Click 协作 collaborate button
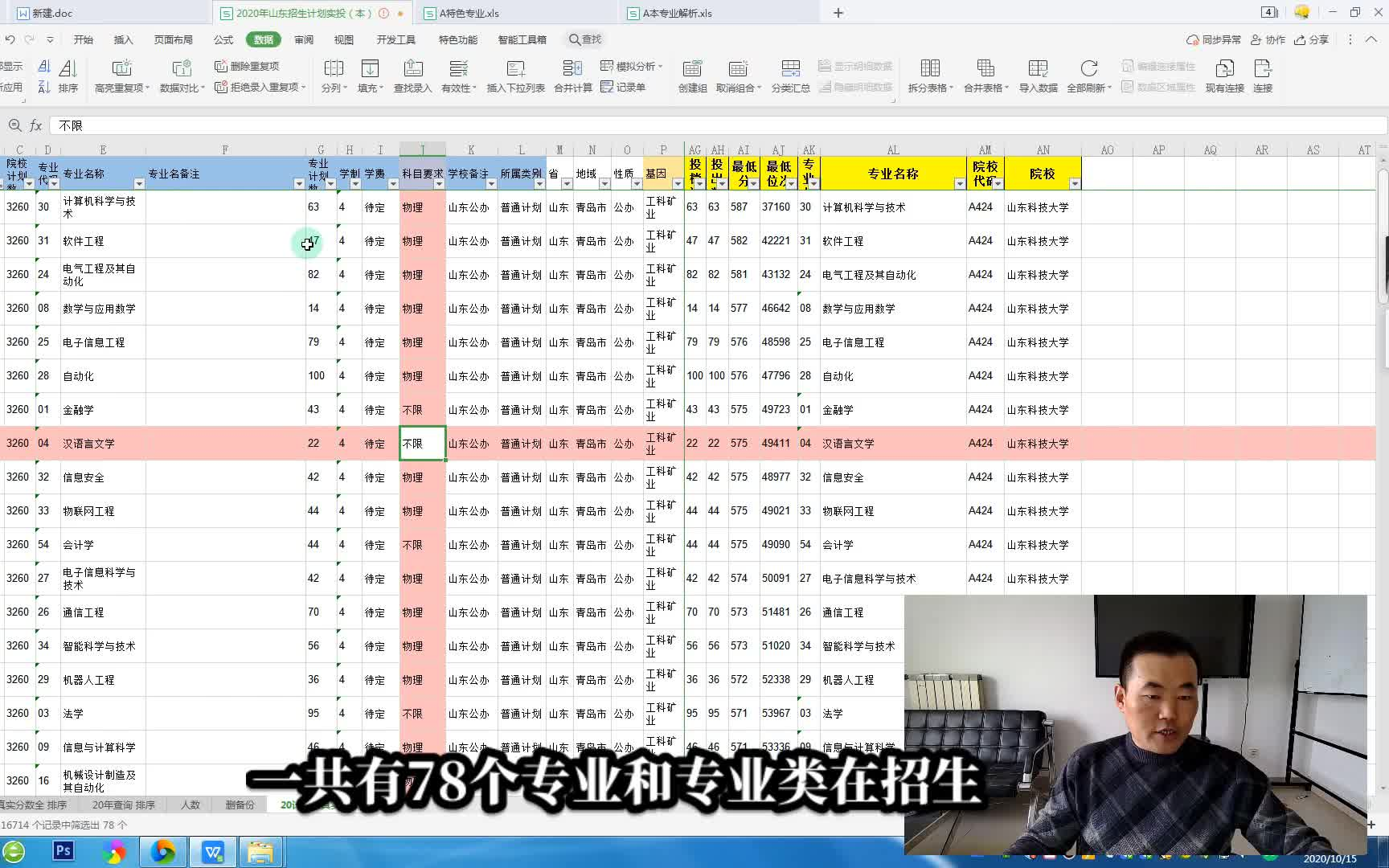This screenshot has width=1389, height=868. (x=1268, y=39)
